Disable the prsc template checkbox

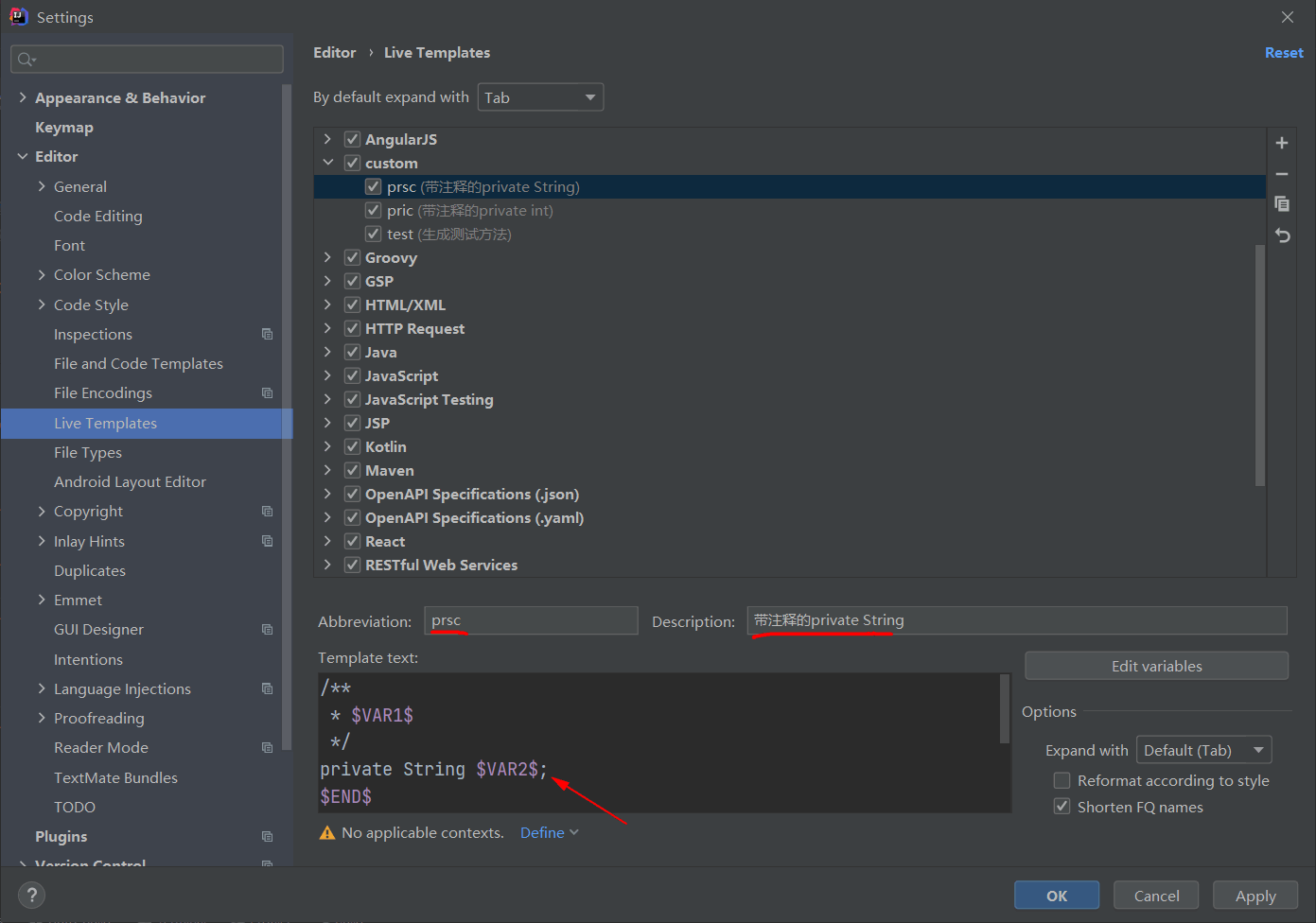pos(374,186)
